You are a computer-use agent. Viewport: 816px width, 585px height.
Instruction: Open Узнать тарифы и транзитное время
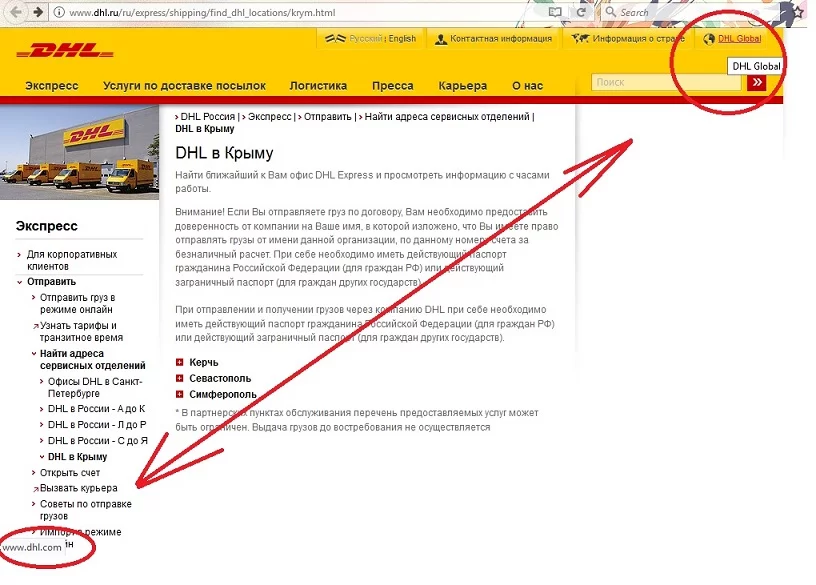(81, 332)
